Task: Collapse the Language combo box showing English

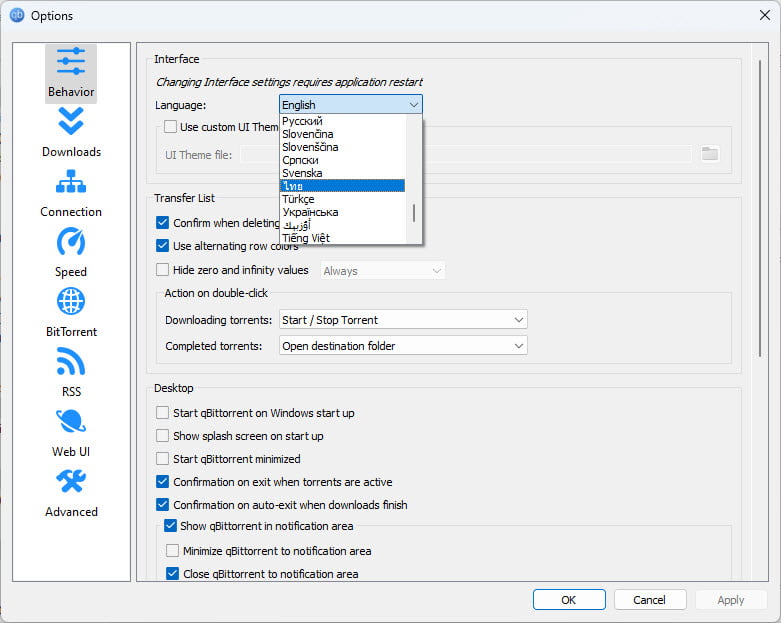Action: (351, 105)
